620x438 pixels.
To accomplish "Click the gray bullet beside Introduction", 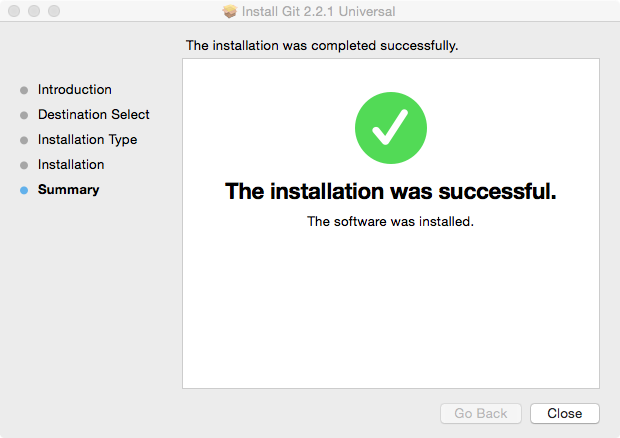I will (x=24, y=90).
